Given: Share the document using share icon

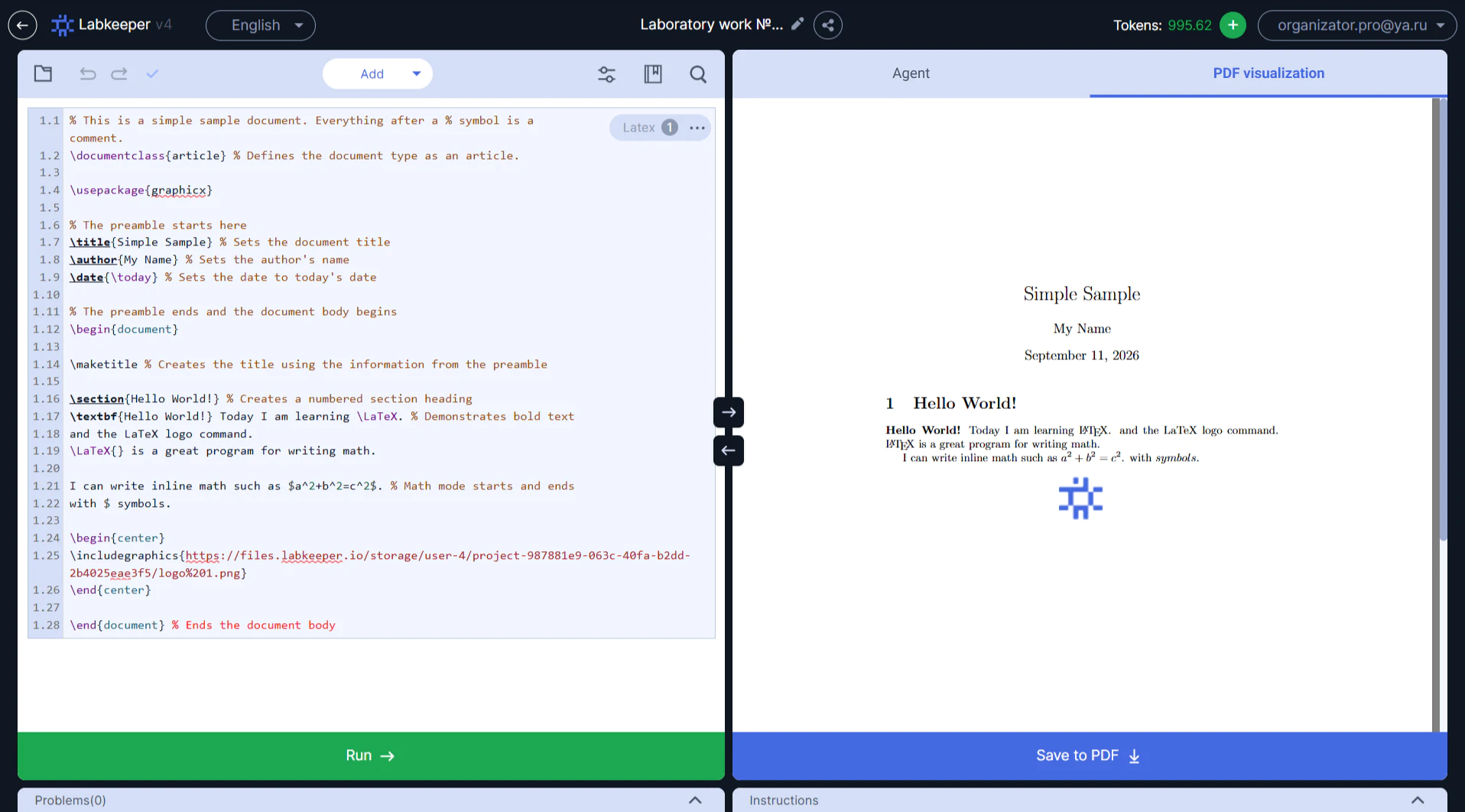Looking at the screenshot, I should (828, 25).
